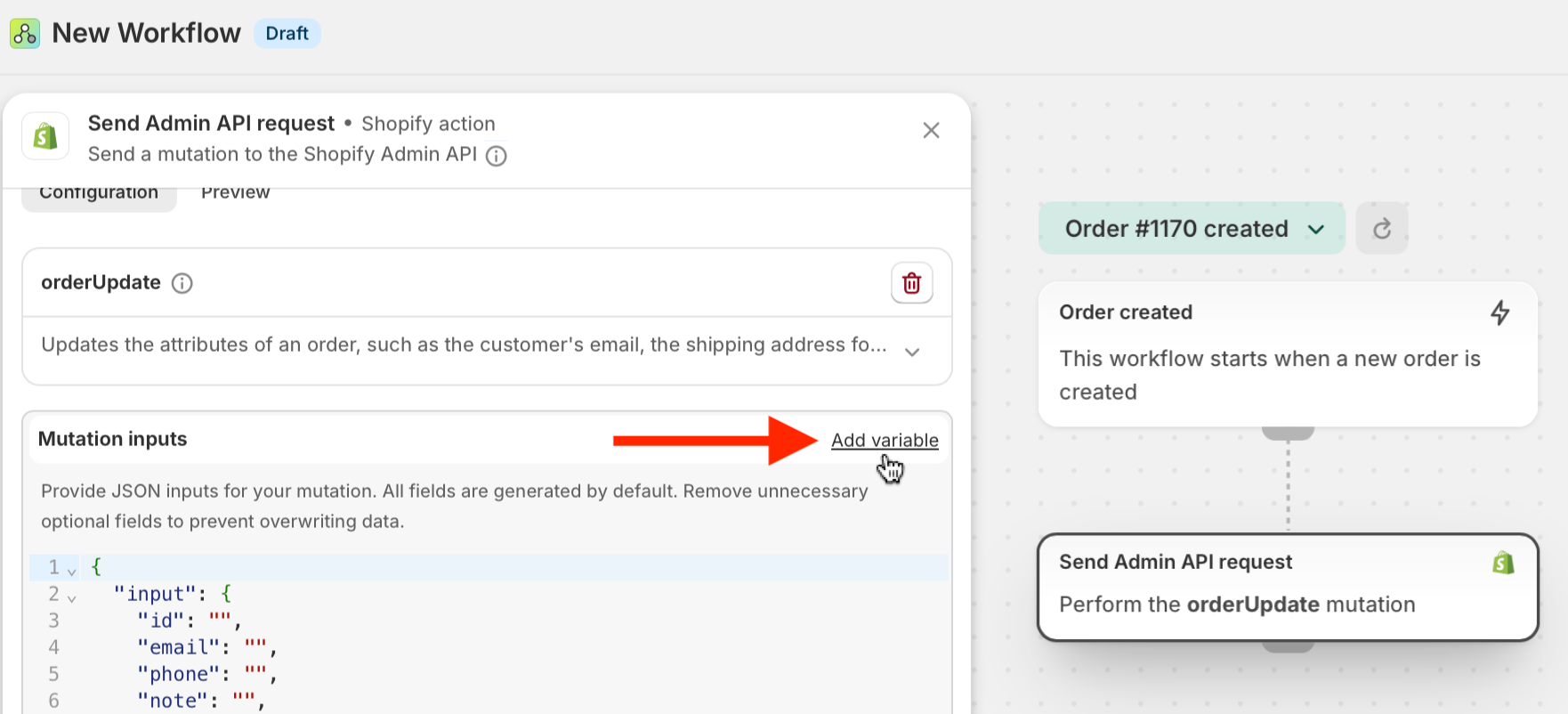
Task: Click the Shopify bag icon in panel header
Action: point(45,136)
